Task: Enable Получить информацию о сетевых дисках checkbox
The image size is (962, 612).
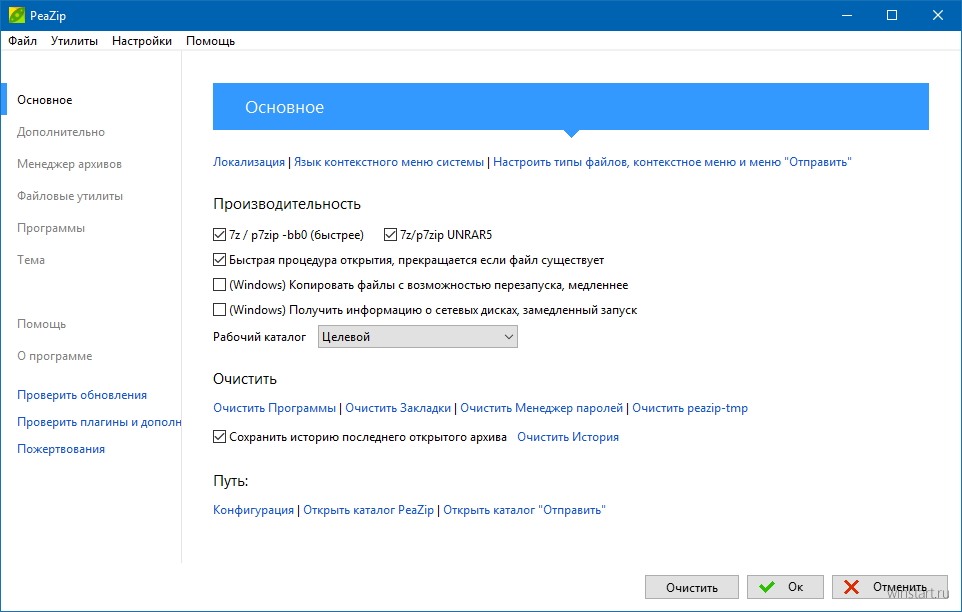Action: coord(219,310)
